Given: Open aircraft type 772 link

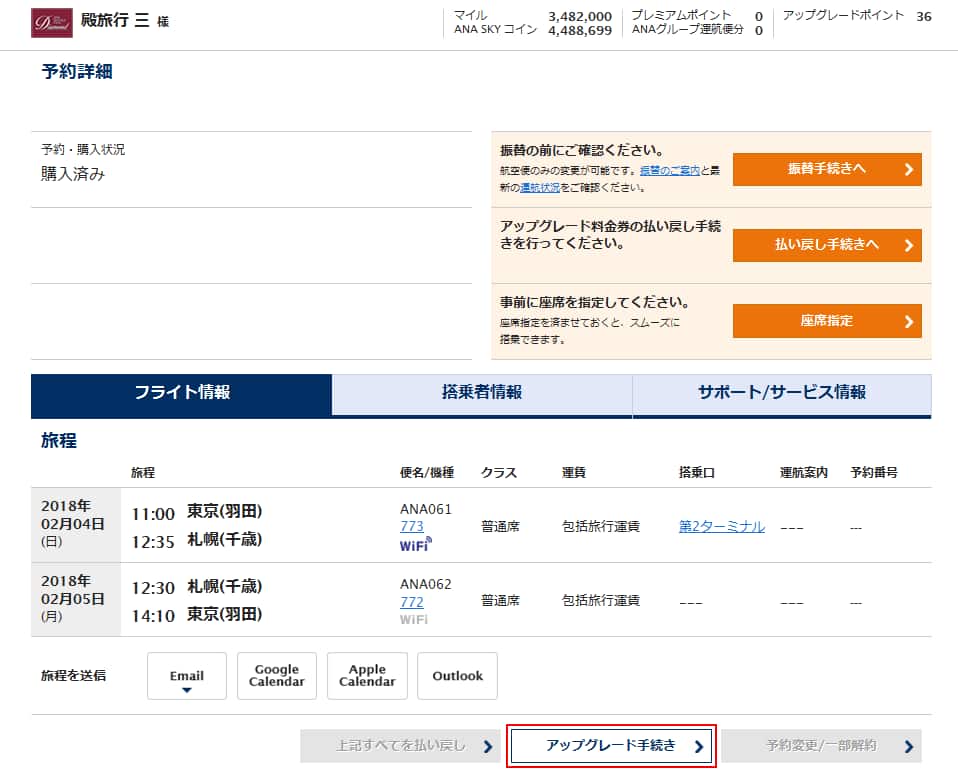Looking at the screenshot, I should point(411,602).
